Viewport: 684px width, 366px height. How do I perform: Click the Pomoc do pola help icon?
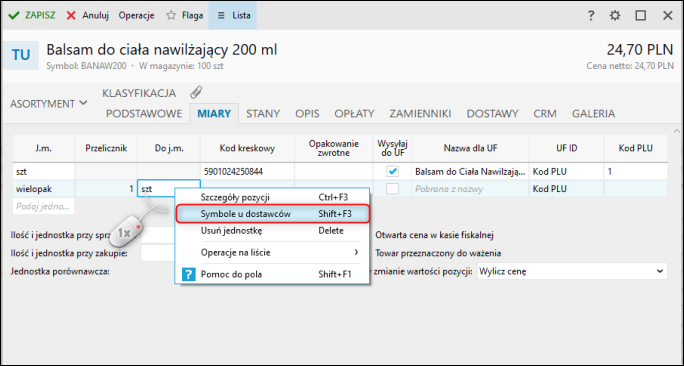188,274
